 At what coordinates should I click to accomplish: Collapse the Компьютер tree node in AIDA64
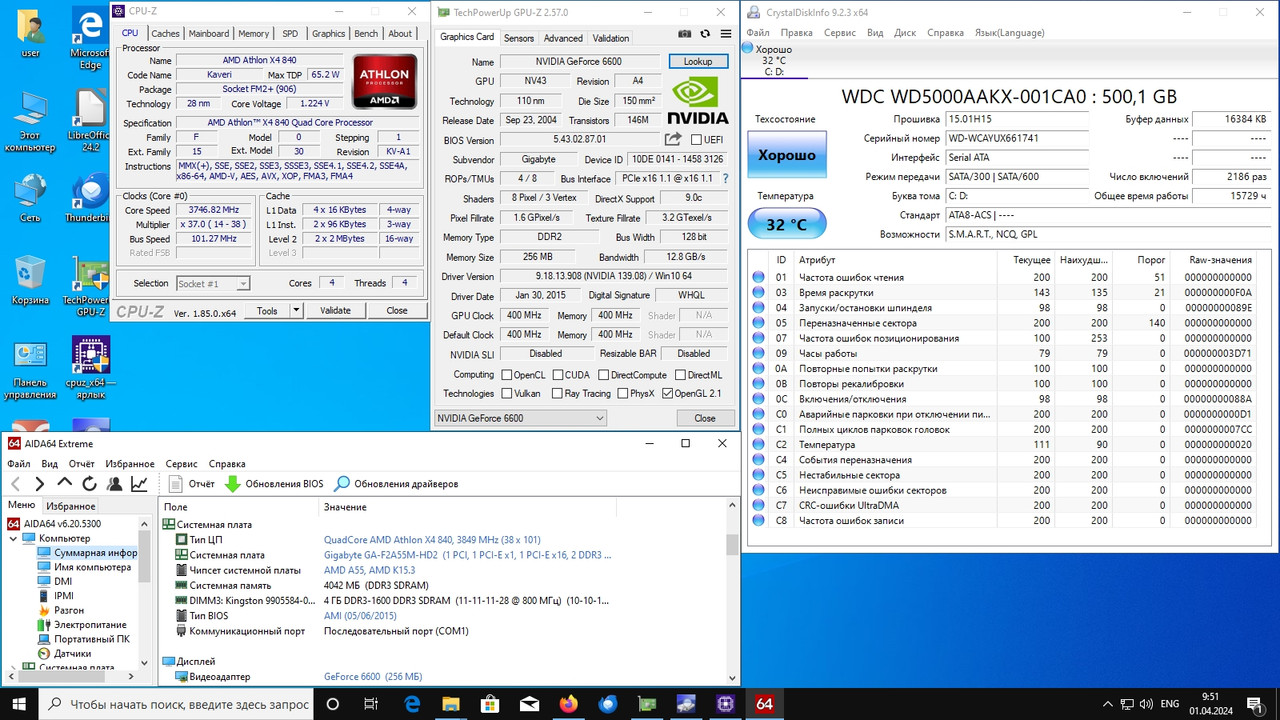(x=14, y=539)
